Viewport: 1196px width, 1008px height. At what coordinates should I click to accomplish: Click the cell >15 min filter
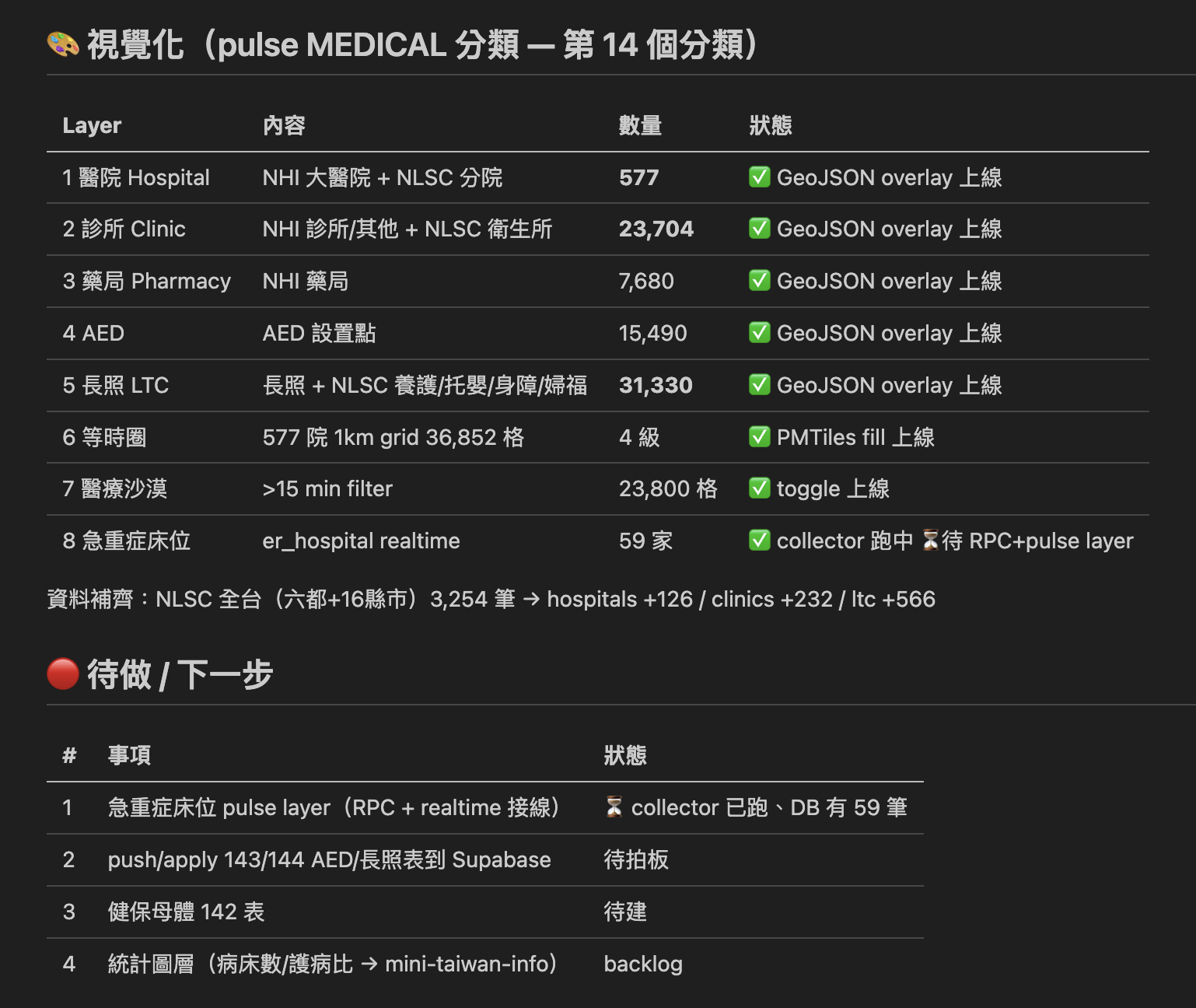(x=327, y=488)
